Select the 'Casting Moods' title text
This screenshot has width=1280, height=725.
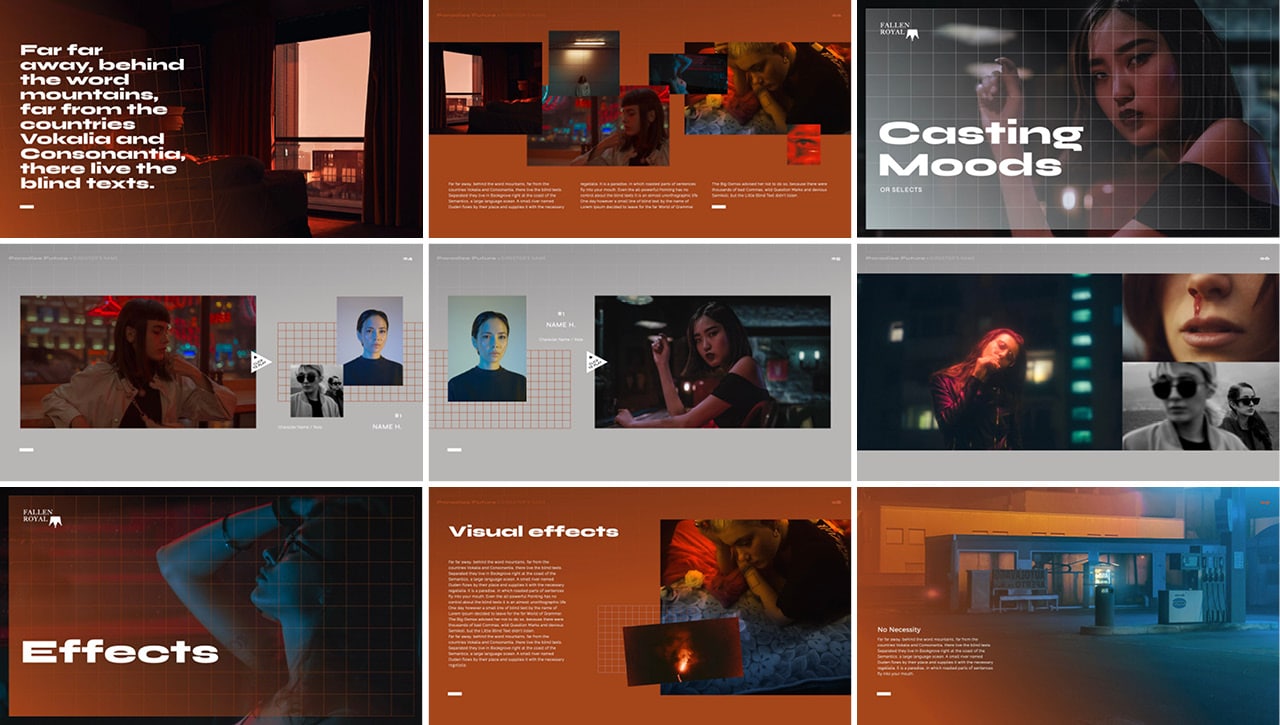[x=979, y=148]
